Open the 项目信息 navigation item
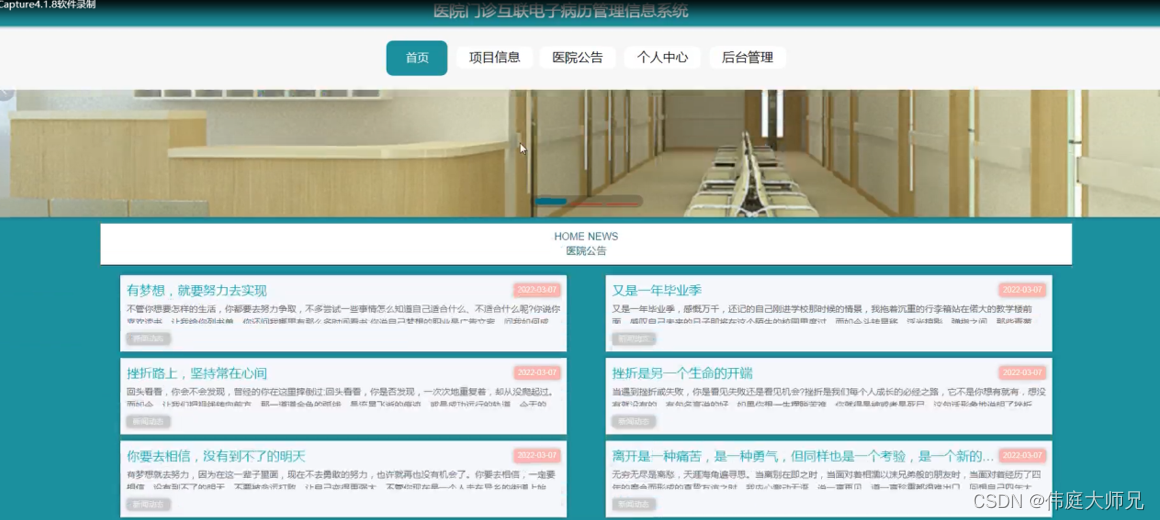This screenshot has height=520, width=1160. click(x=494, y=58)
